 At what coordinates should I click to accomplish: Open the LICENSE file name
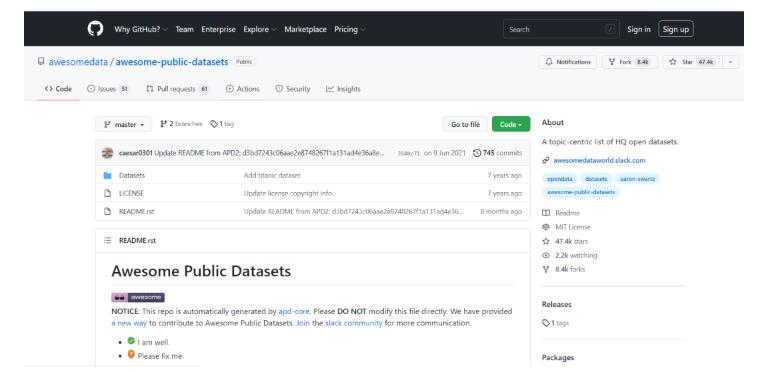[x=131, y=193]
